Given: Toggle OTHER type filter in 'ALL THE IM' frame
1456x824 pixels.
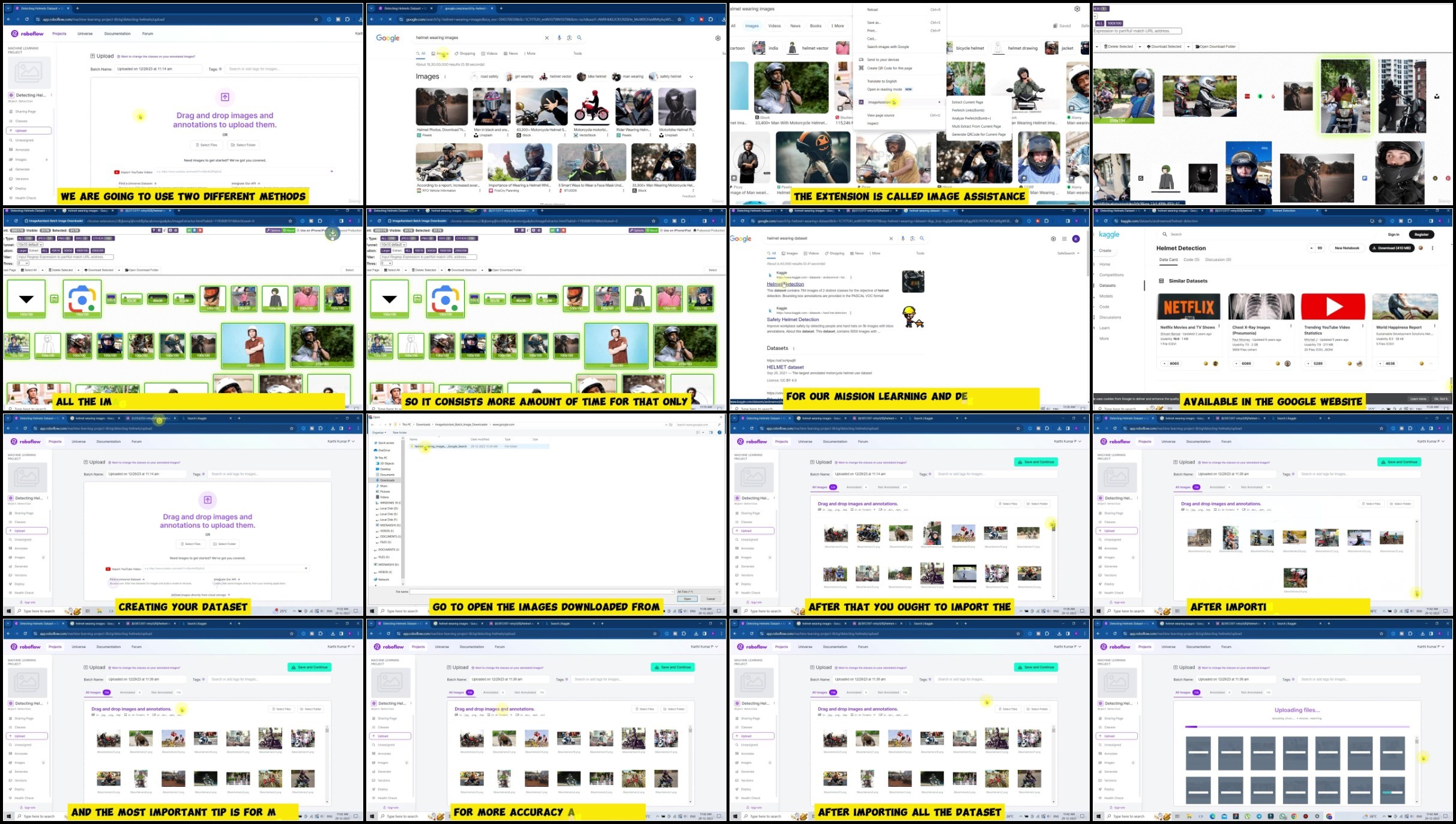Looking at the screenshot, I should click(x=103, y=238).
